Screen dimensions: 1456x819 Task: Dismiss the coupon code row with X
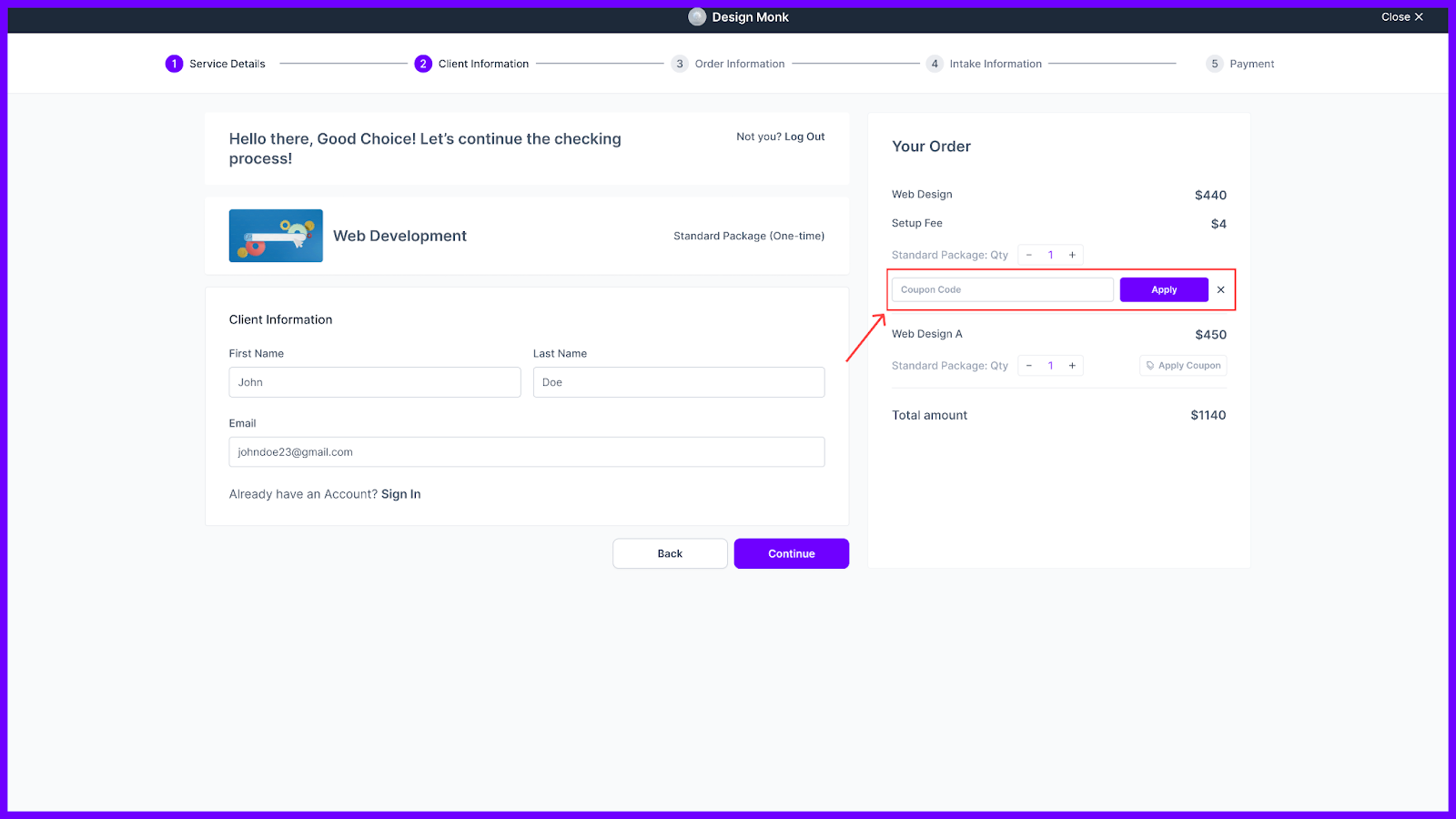coord(1221,289)
